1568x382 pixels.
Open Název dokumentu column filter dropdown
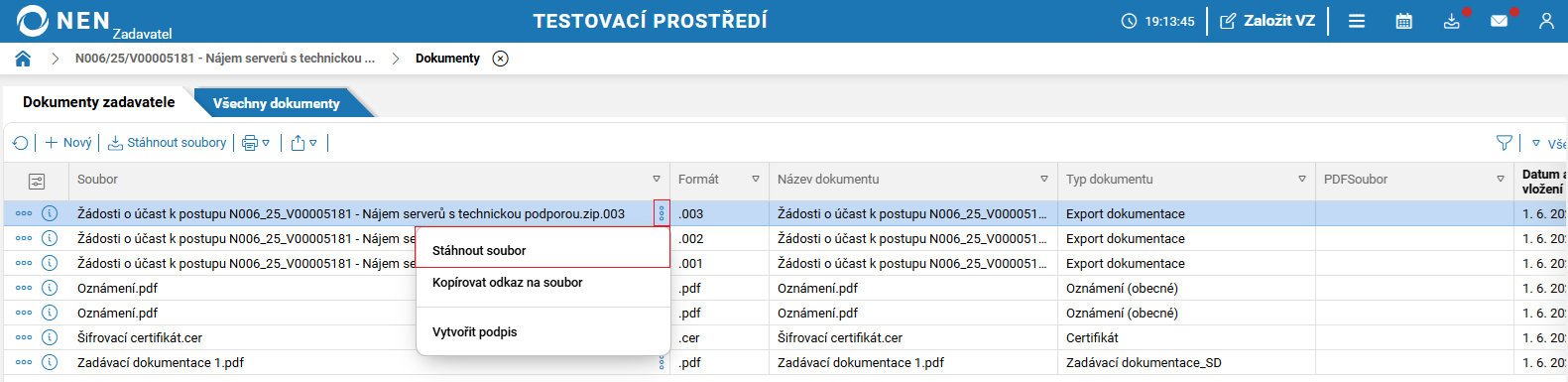(1044, 180)
